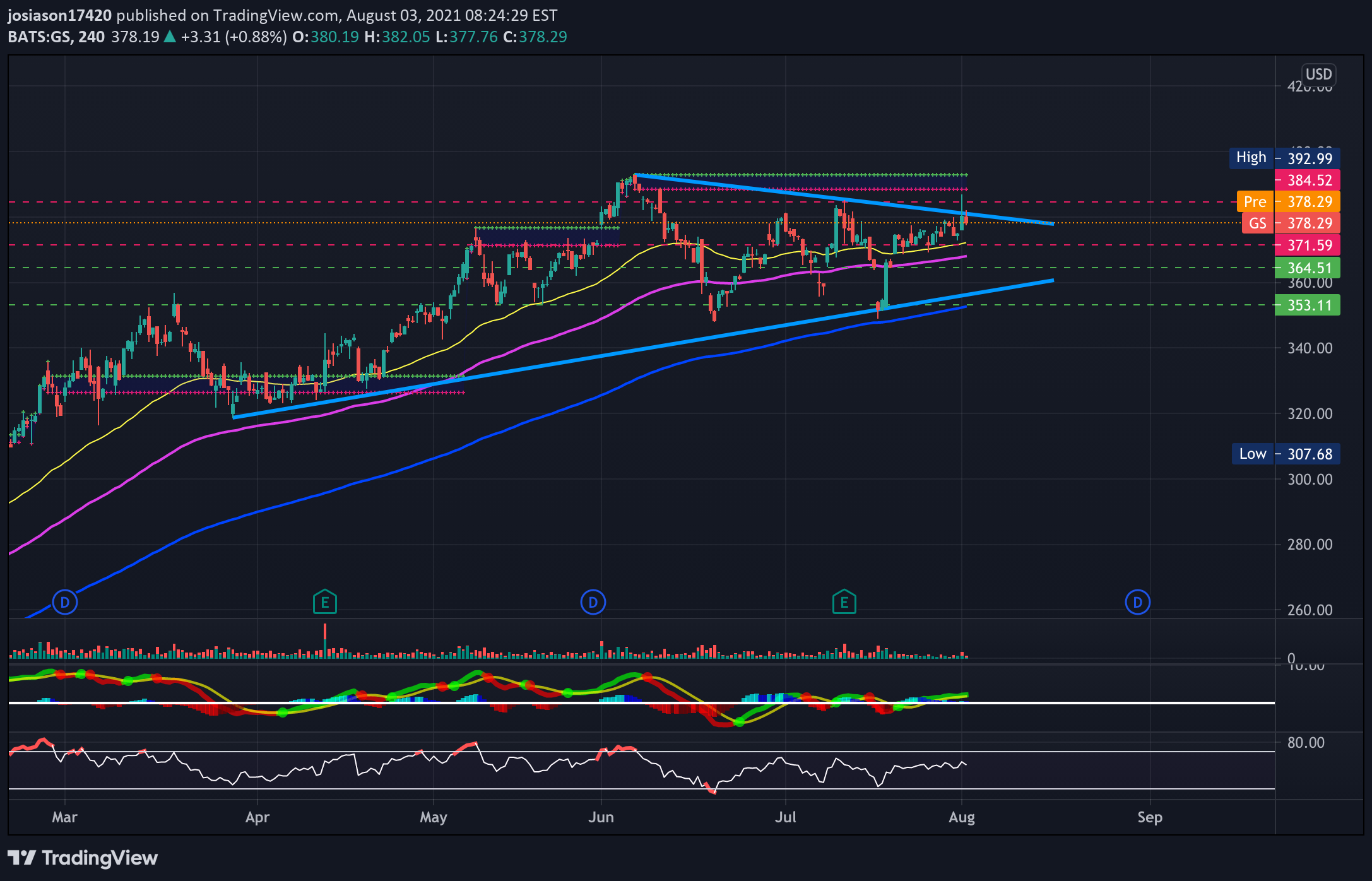Image resolution: width=1372 pixels, height=881 pixels.
Task: Click the 280.00 price axis label
Action: click(1310, 544)
